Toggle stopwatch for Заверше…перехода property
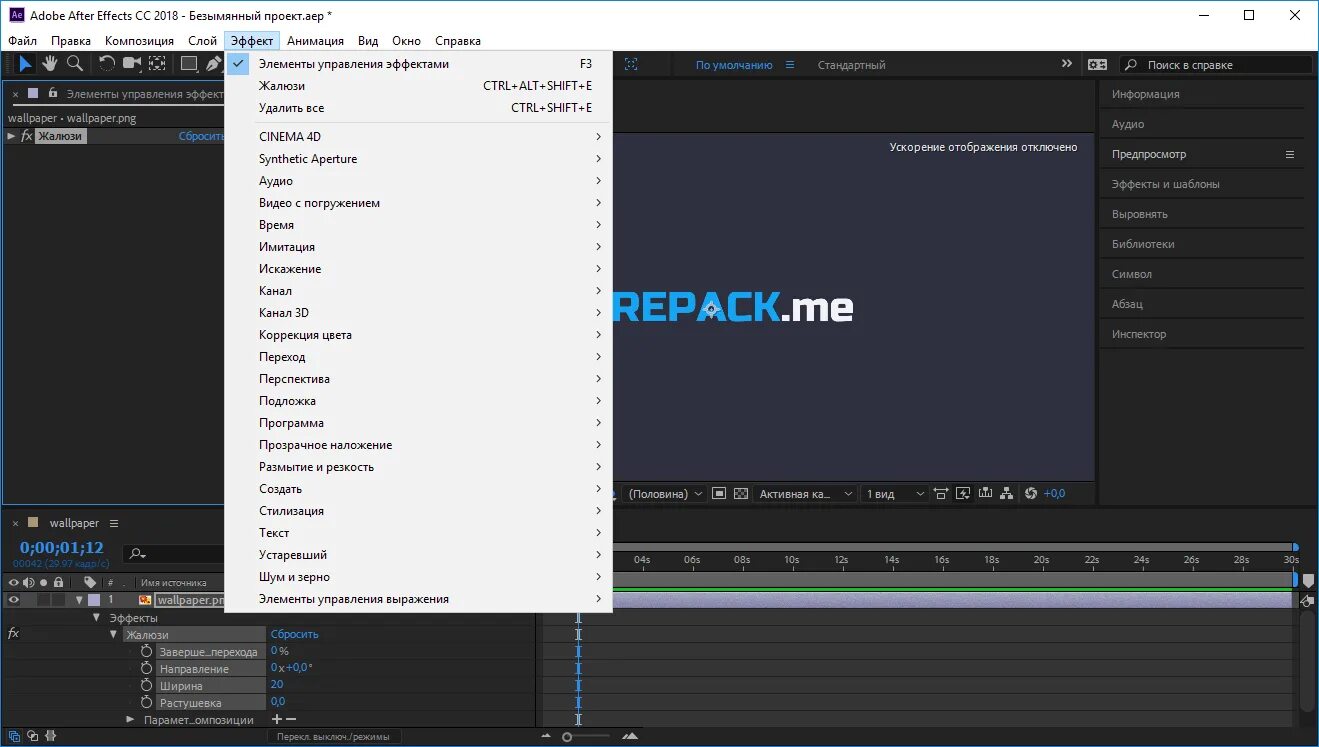Image resolution: width=1319 pixels, height=747 pixels. click(x=146, y=651)
